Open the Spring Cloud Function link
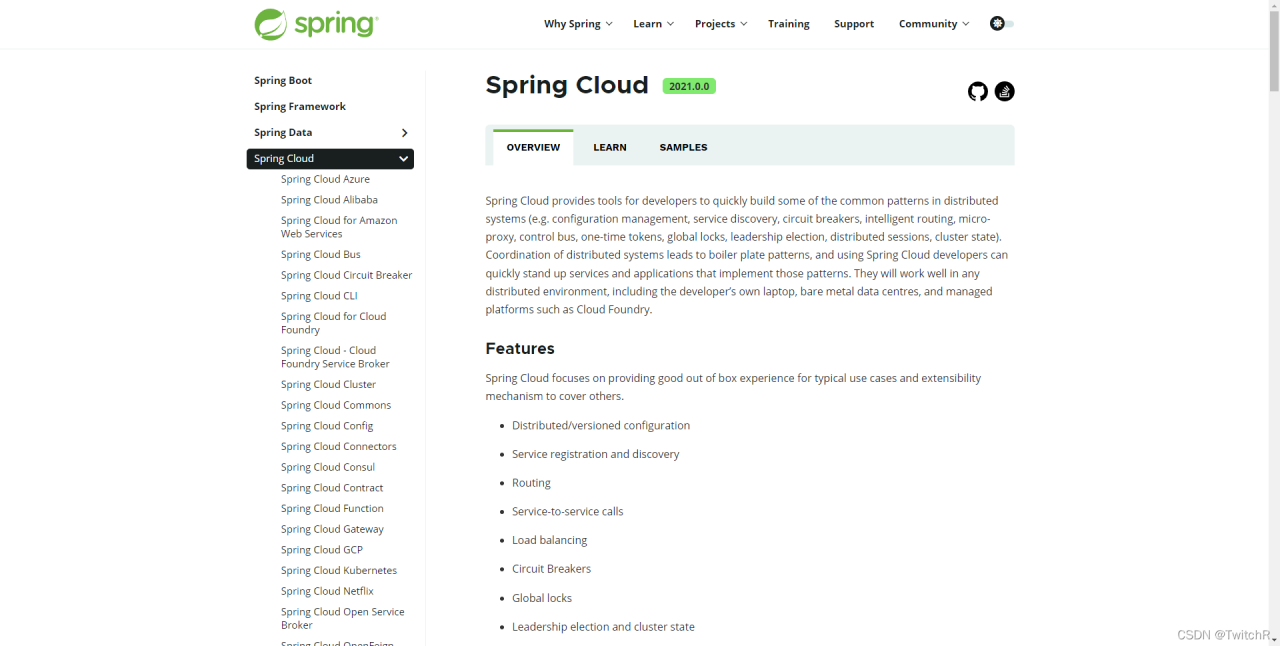Viewport: 1280px width, 646px height. tap(332, 509)
